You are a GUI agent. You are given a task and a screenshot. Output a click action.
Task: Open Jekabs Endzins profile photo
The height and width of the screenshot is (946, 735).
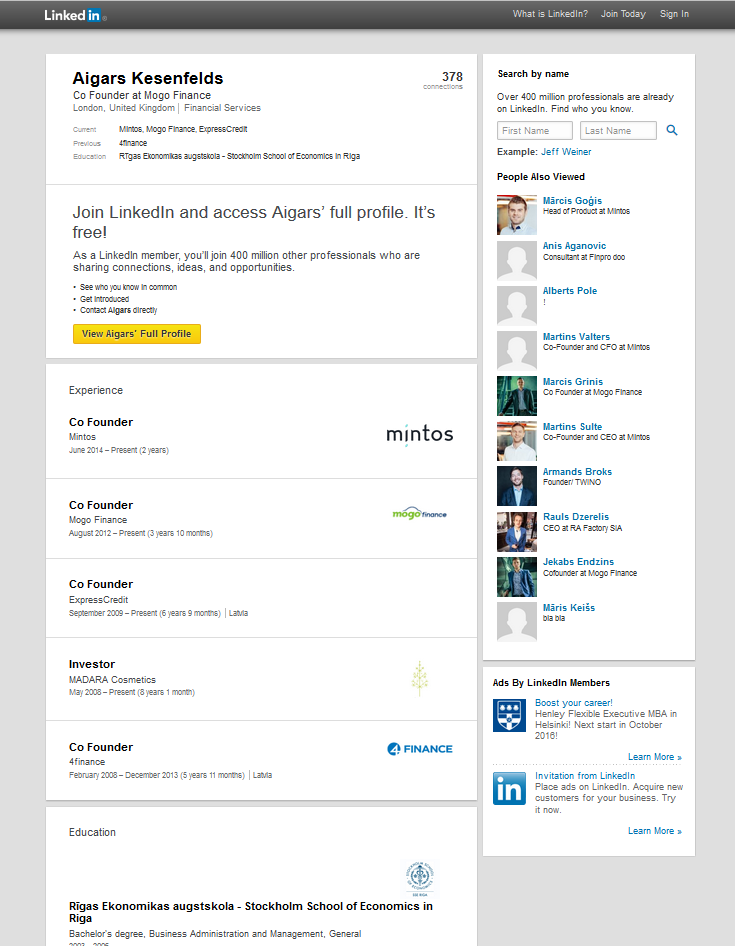click(517, 577)
